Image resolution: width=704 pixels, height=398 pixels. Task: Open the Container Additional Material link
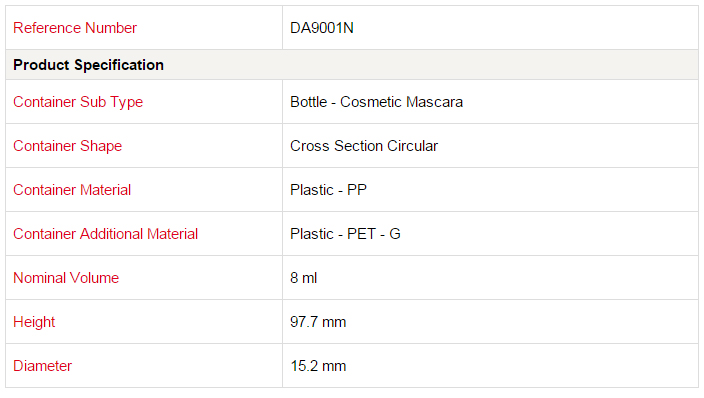[106, 234]
